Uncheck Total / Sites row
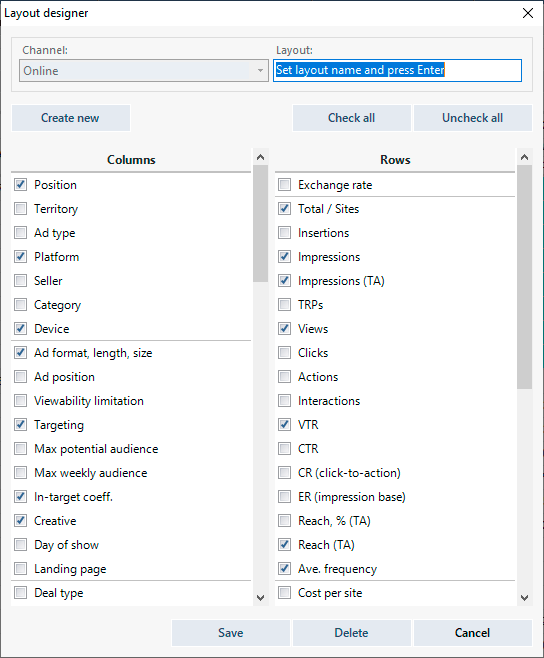The width and height of the screenshot is (544, 658). [x=285, y=209]
